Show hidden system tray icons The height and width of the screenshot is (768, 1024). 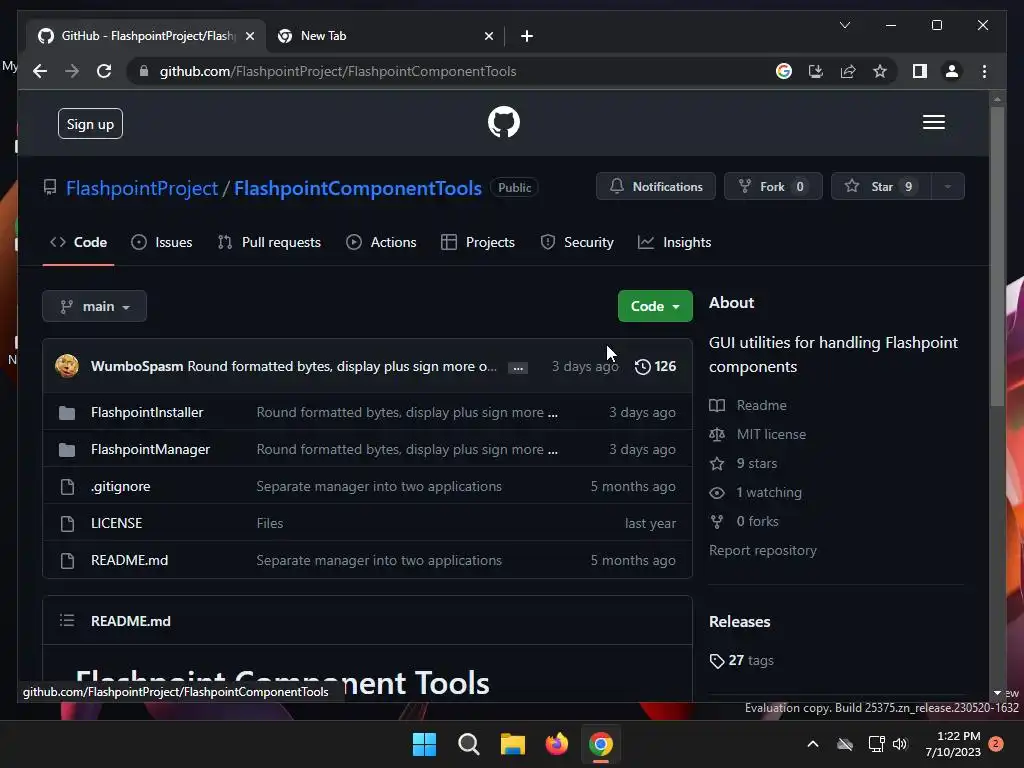(813, 744)
